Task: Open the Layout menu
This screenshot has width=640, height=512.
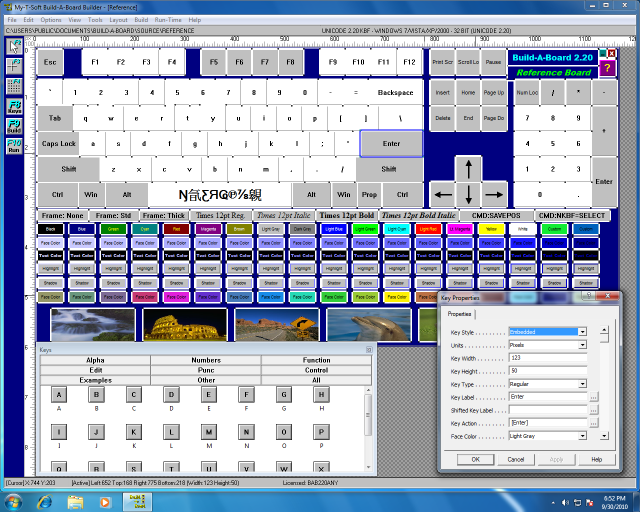Action: (x=118, y=19)
